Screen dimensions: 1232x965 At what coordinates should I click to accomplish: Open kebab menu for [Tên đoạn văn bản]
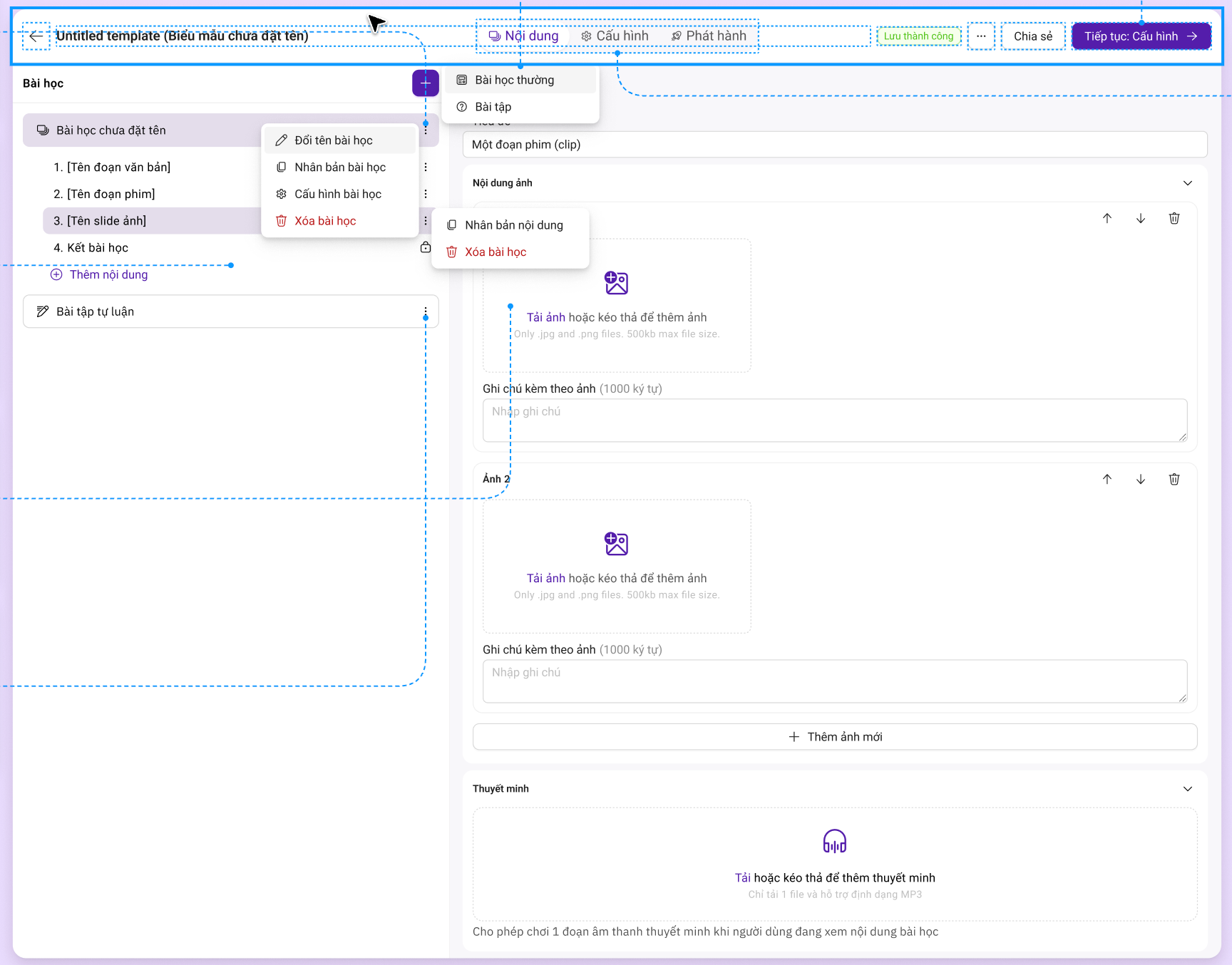[x=426, y=167]
